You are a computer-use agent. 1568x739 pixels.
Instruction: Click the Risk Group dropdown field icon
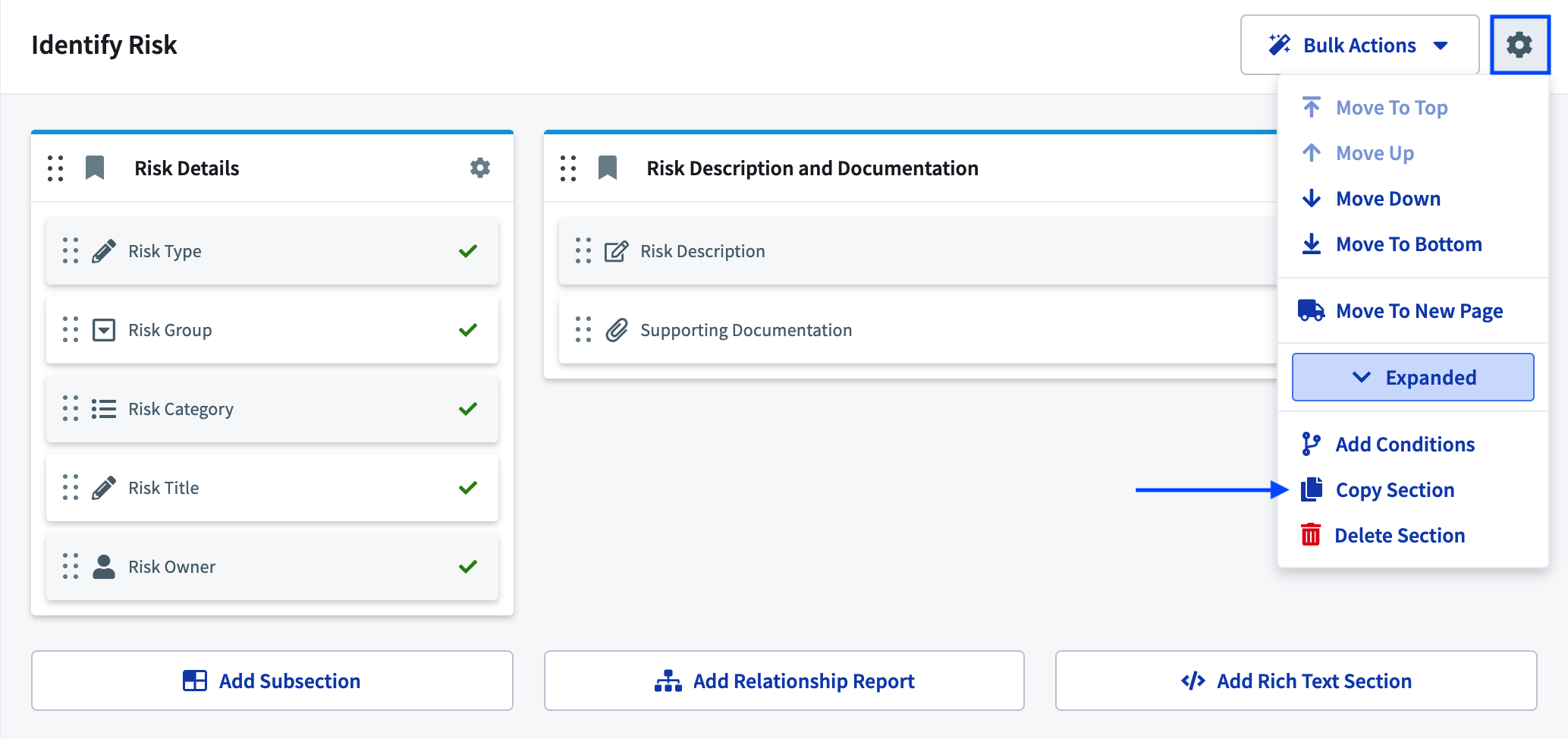(104, 330)
